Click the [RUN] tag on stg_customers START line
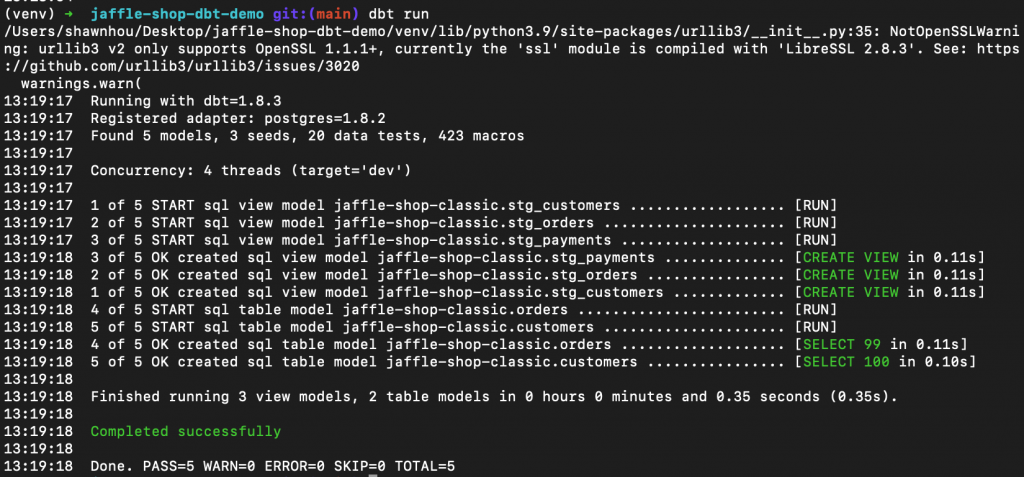This screenshot has height=477, width=1024. click(x=815, y=206)
